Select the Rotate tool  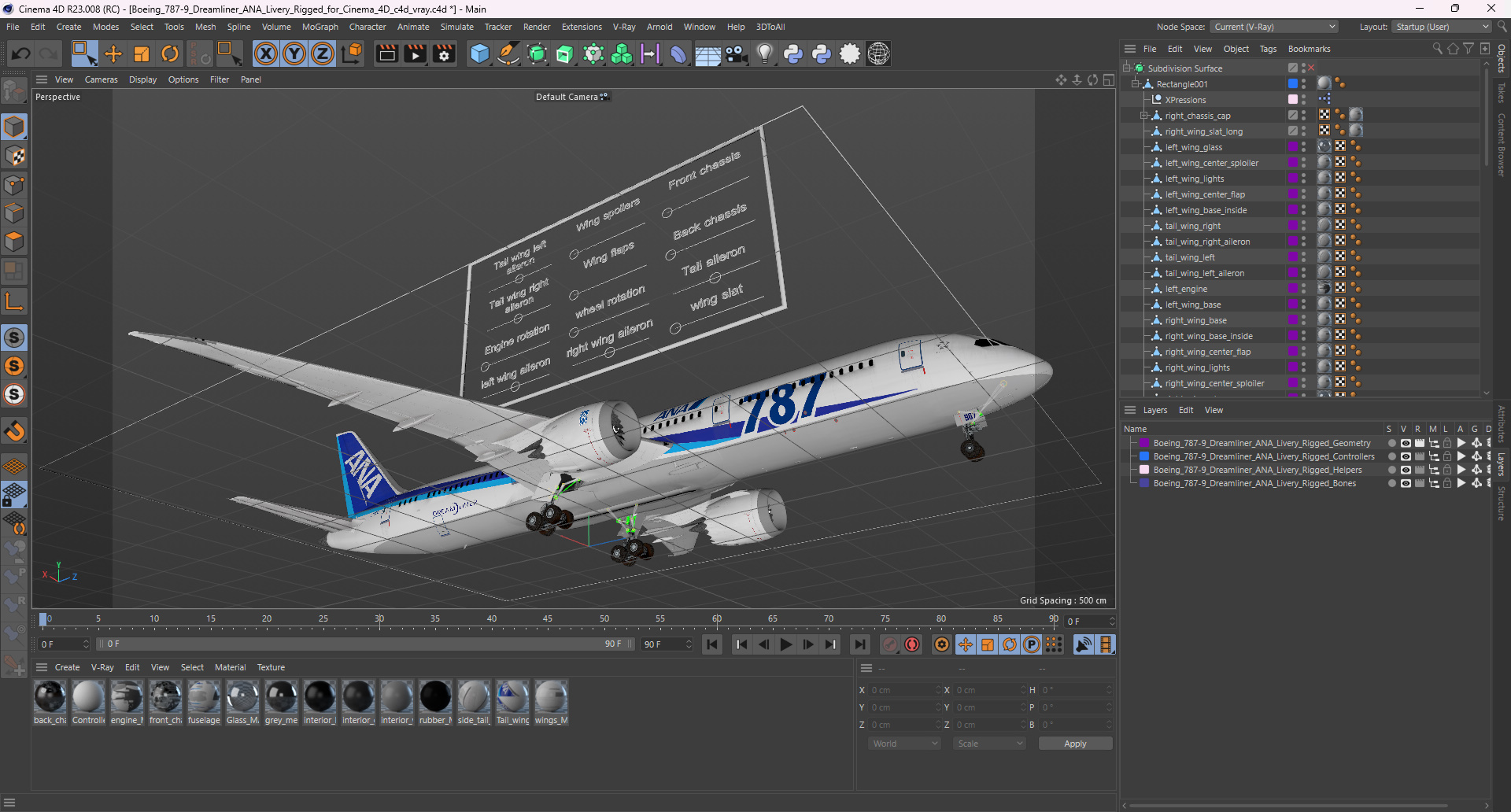pyautogui.click(x=170, y=54)
